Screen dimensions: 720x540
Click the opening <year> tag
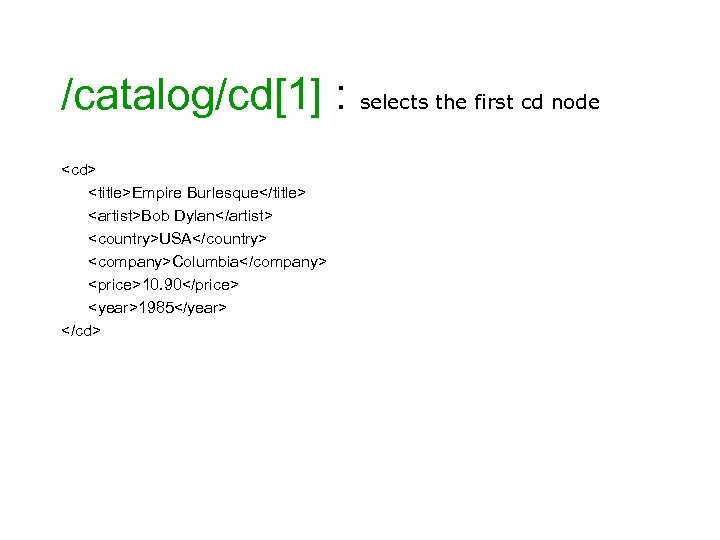click(x=112, y=308)
